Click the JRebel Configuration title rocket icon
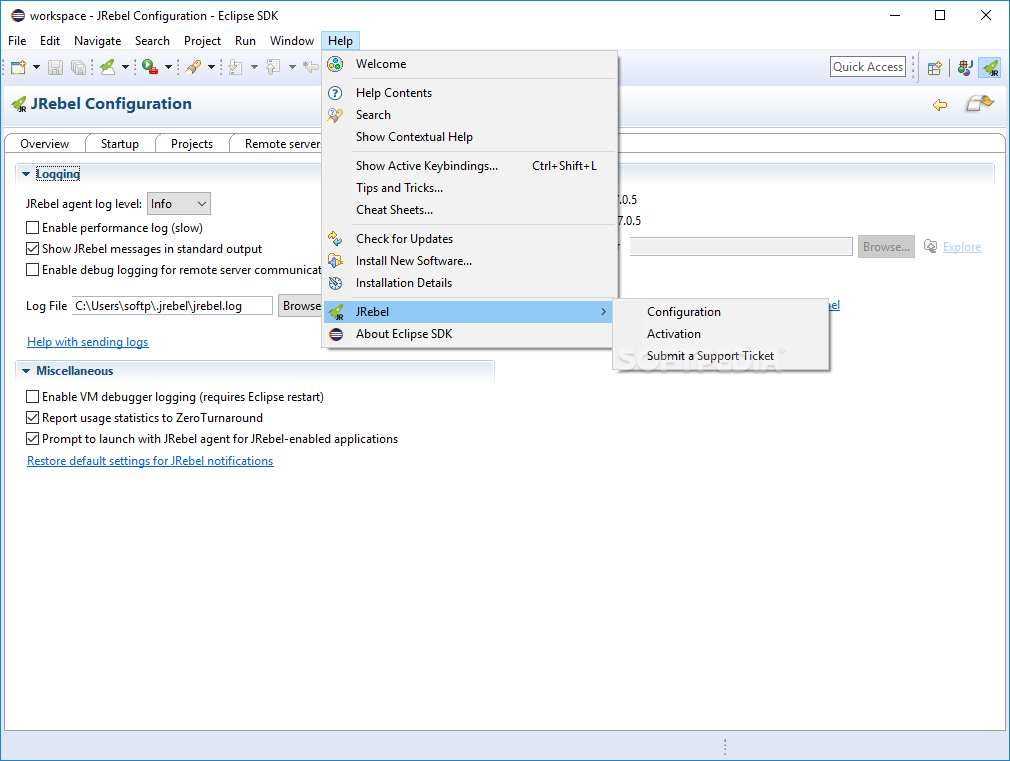 19,104
